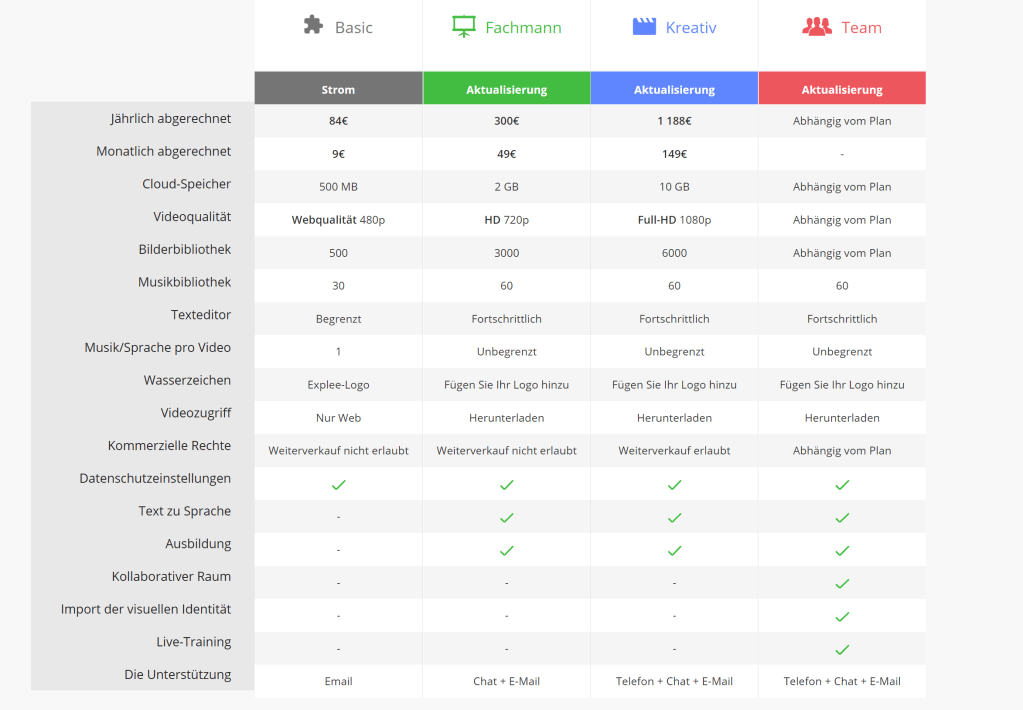
Task: Click the Kollaborativer Raum checkmark under Team
Action: point(842,584)
